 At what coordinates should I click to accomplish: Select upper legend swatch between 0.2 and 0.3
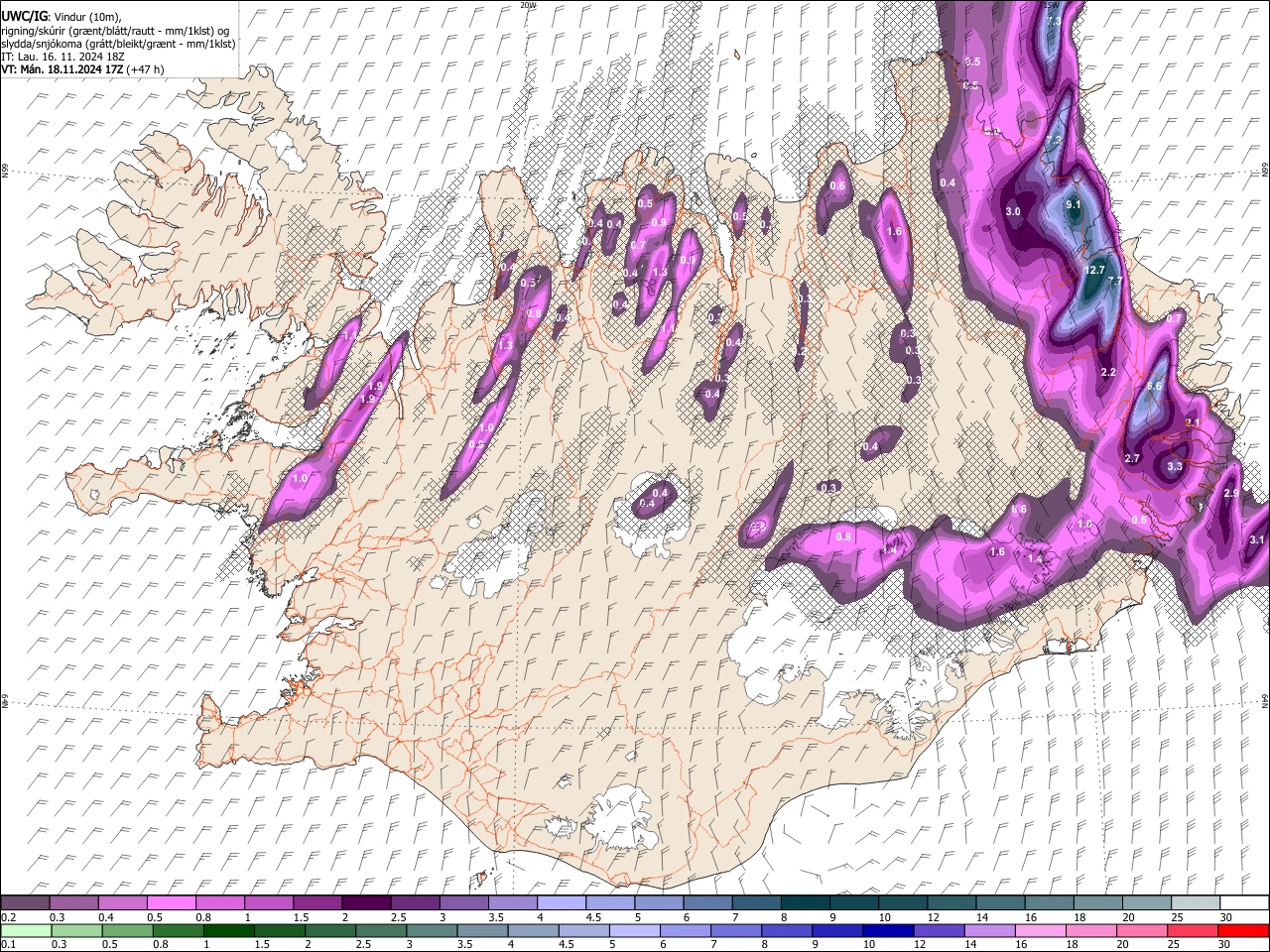[x=25, y=902]
